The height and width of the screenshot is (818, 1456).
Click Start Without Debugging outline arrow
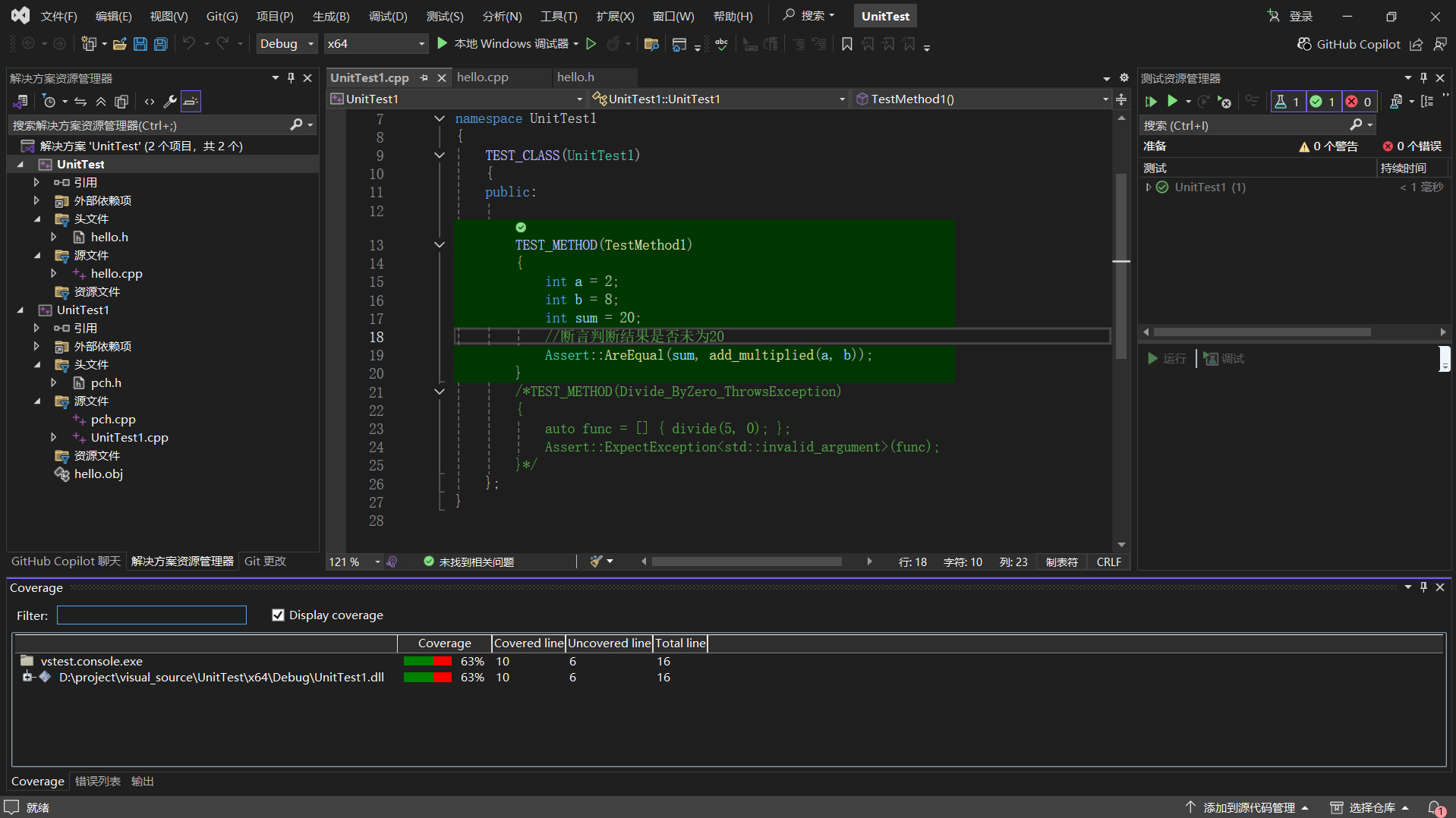[591, 44]
